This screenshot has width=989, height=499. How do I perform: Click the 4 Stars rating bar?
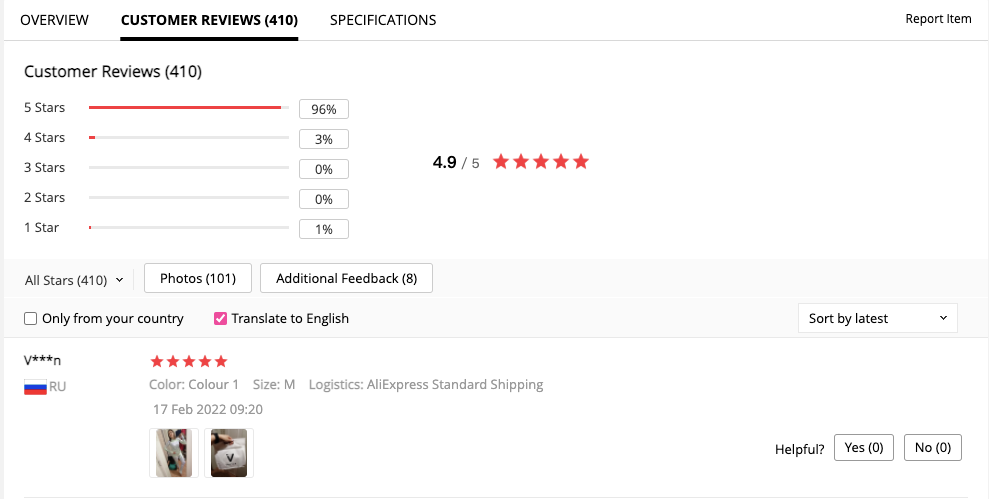click(188, 138)
